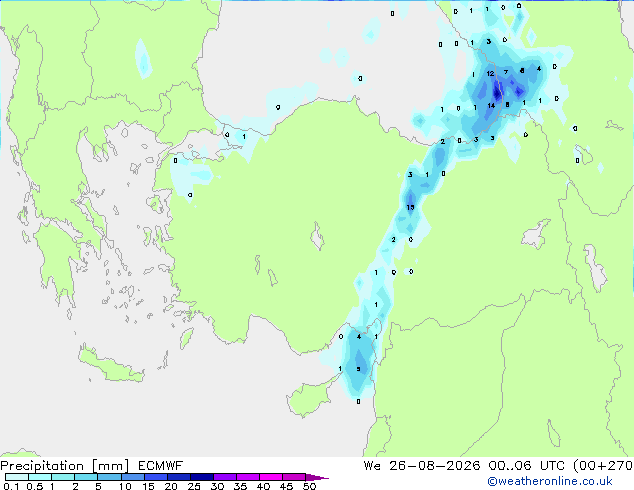Click the '[mm]' unit label

(x=110, y=466)
